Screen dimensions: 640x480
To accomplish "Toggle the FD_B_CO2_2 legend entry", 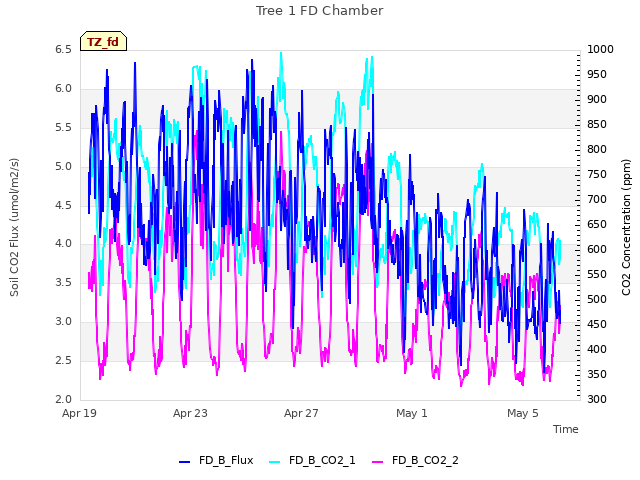I will tap(415, 460).
